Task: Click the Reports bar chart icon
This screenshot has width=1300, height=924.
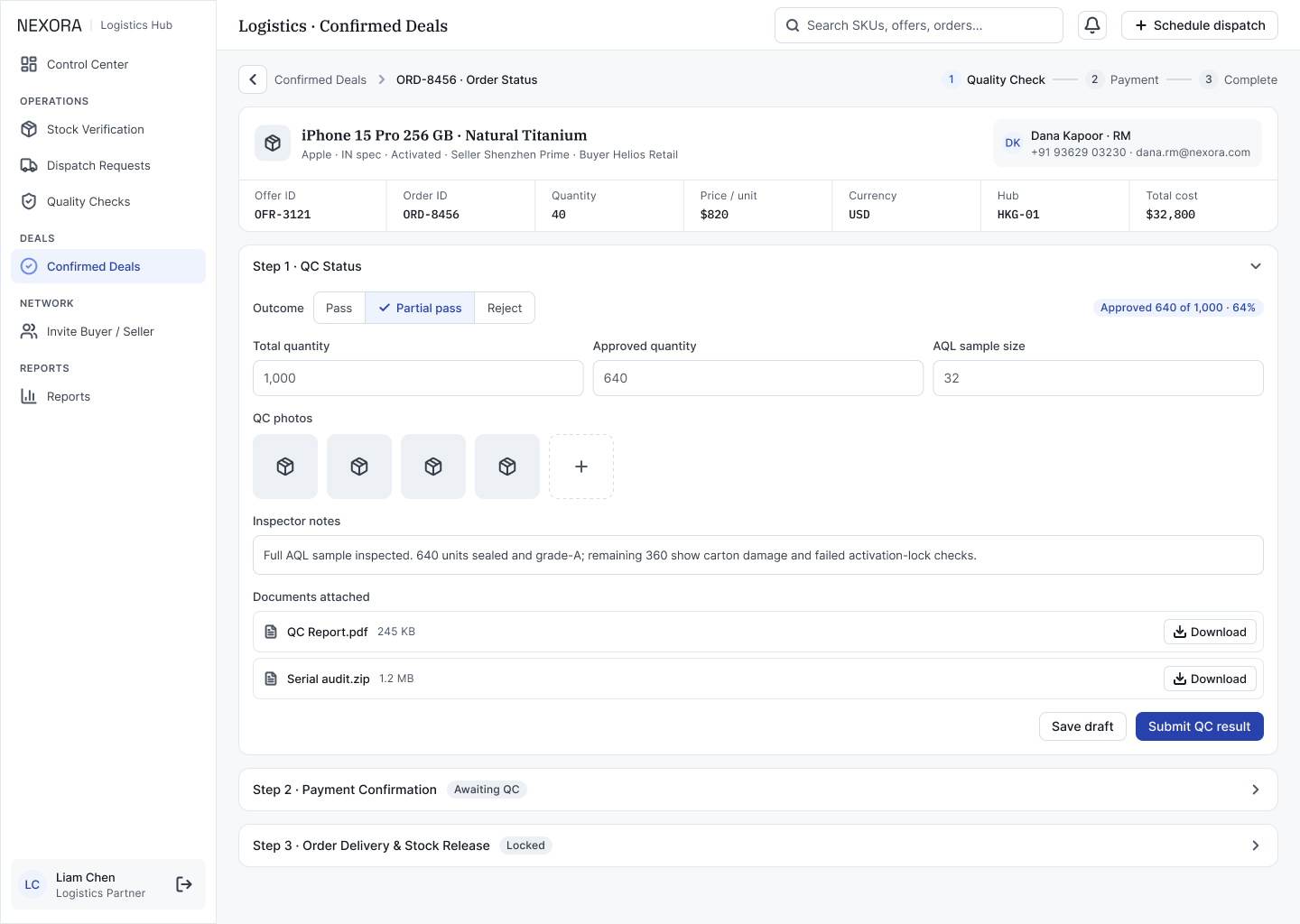Action: tap(29, 396)
